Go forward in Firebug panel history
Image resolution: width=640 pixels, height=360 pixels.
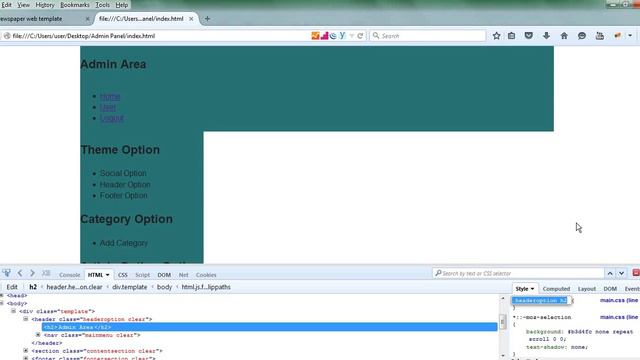[x=32, y=273]
